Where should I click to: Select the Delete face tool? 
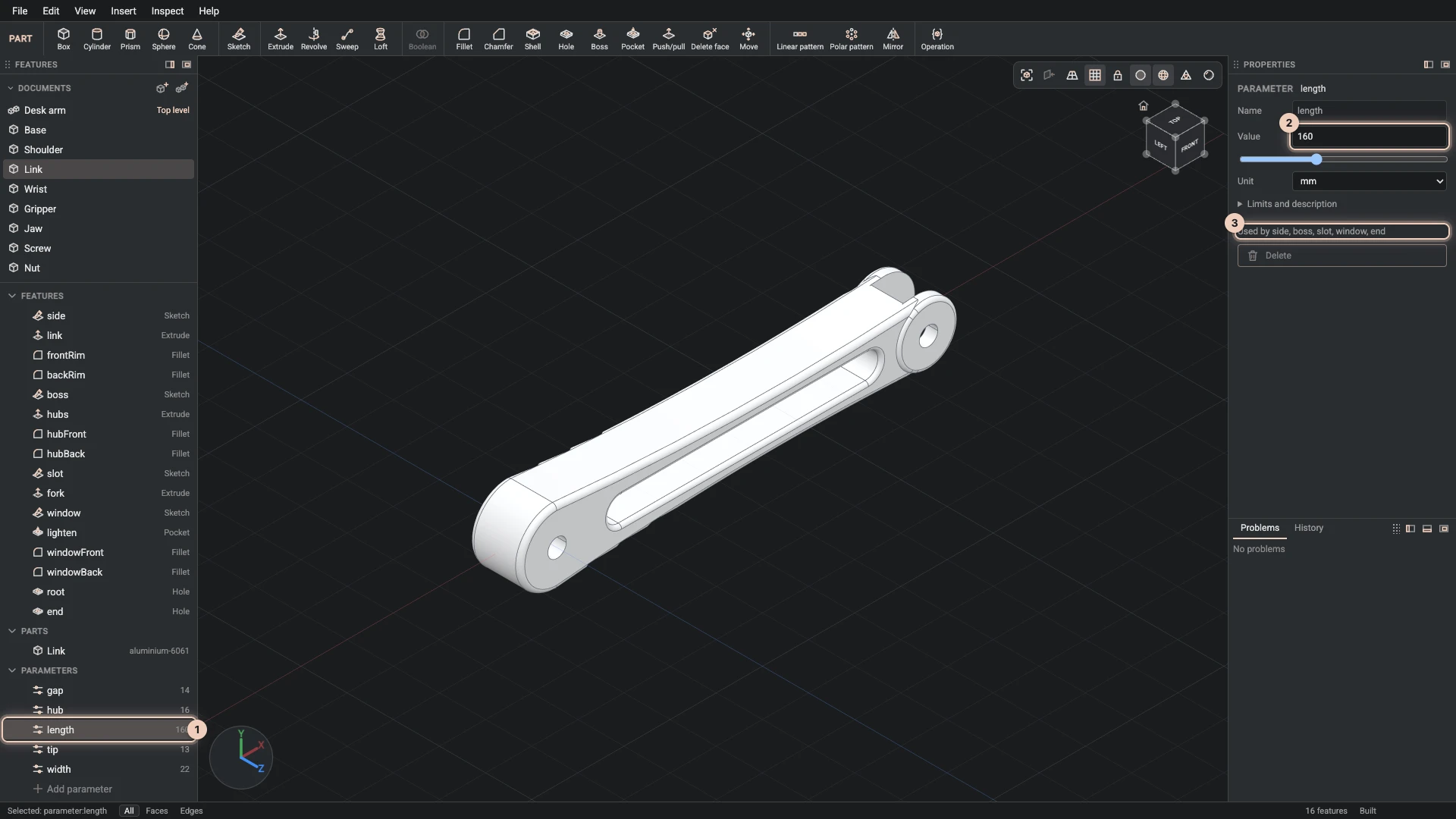[x=710, y=39]
